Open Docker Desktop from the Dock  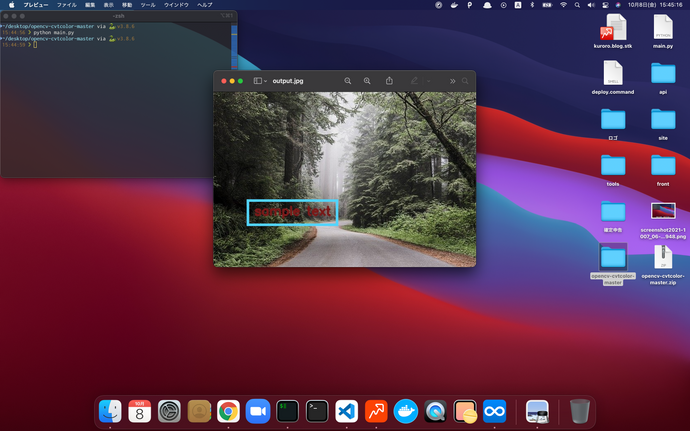coord(405,411)
